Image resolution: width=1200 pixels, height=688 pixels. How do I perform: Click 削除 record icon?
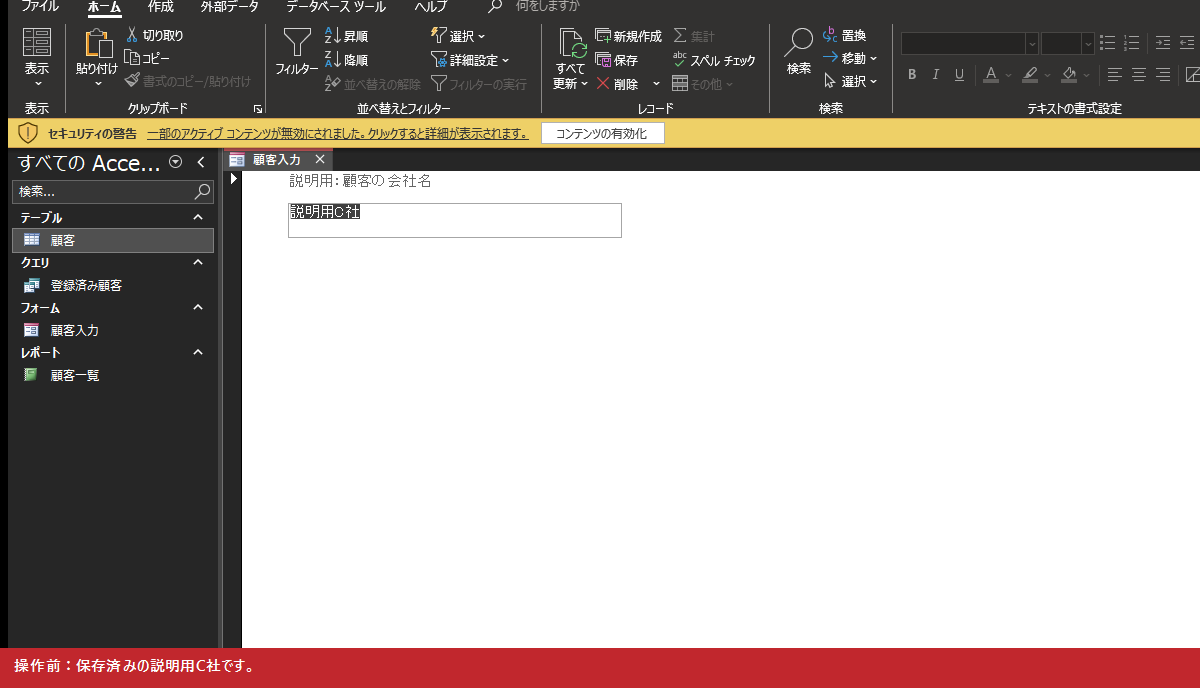coord(603,84)
